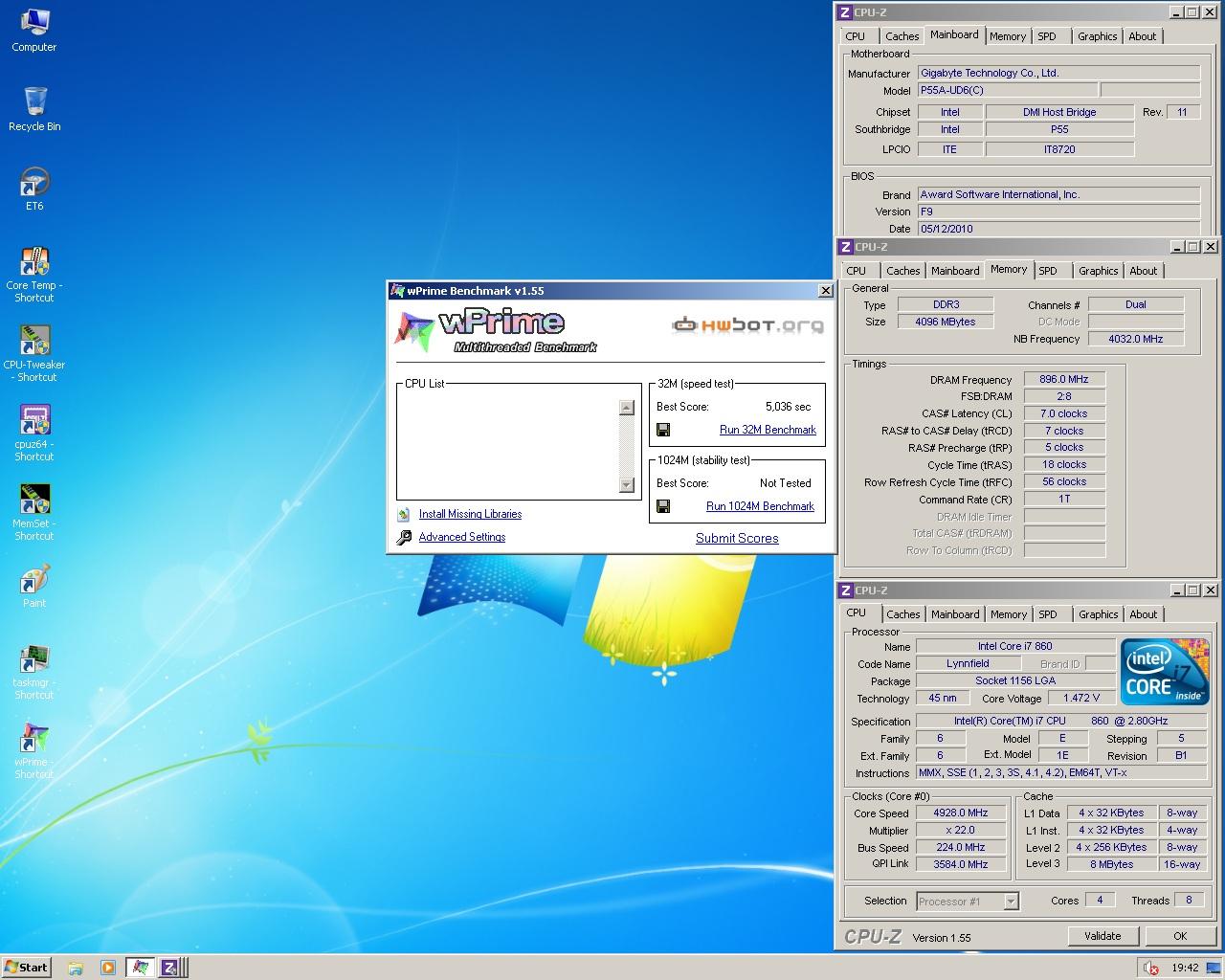Open Mainboard tab in the bottom CPU-Z window
The image size is (1225, 980).
[x=955, y=614]
